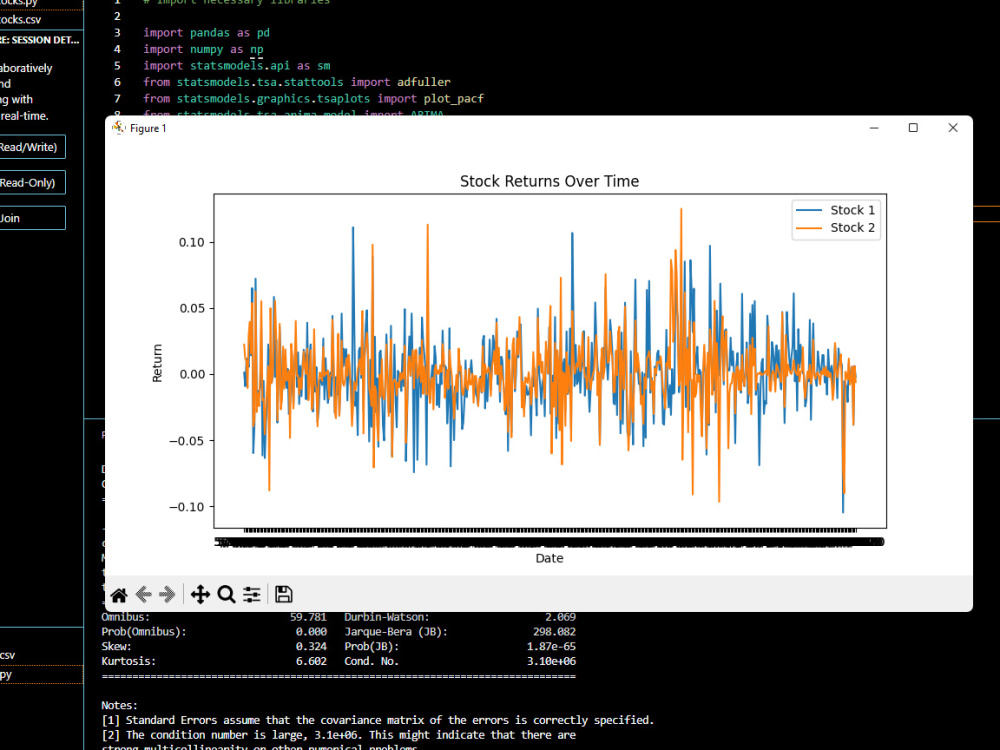
Task: Click the Cond. No. value 3.10e+06
Action: (551, 661)
